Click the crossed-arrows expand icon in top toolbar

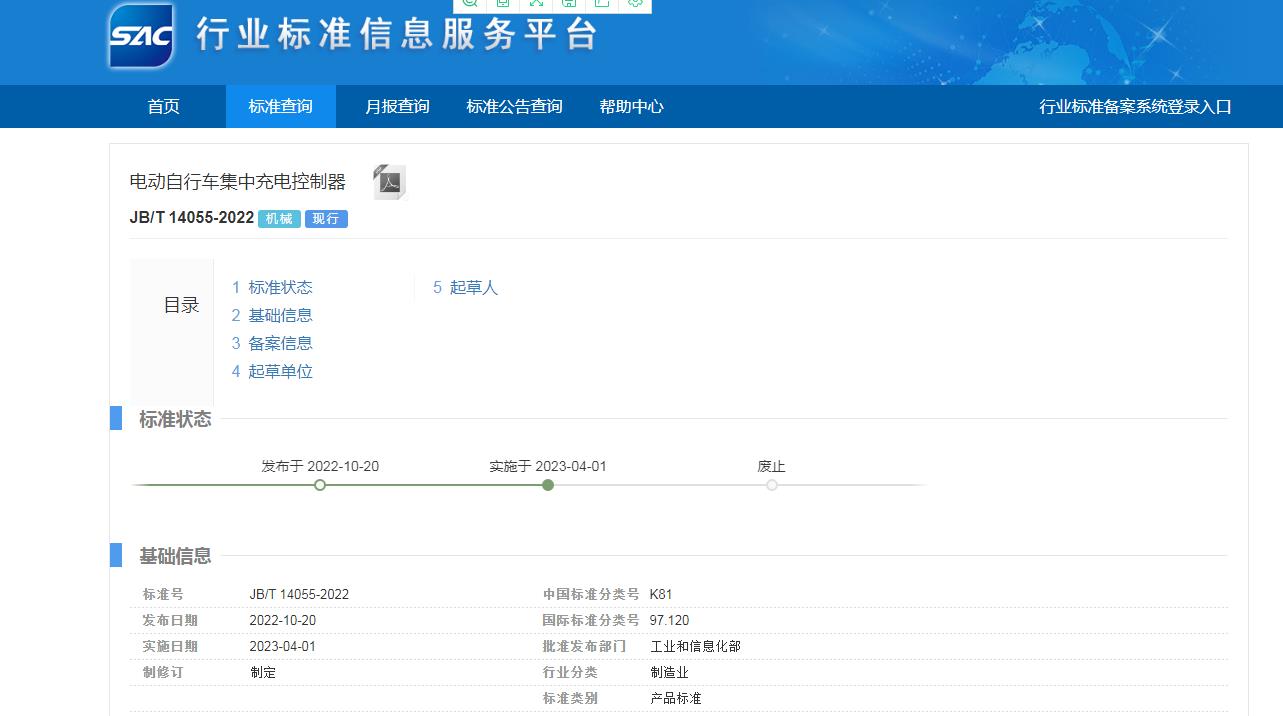point(536,3)
